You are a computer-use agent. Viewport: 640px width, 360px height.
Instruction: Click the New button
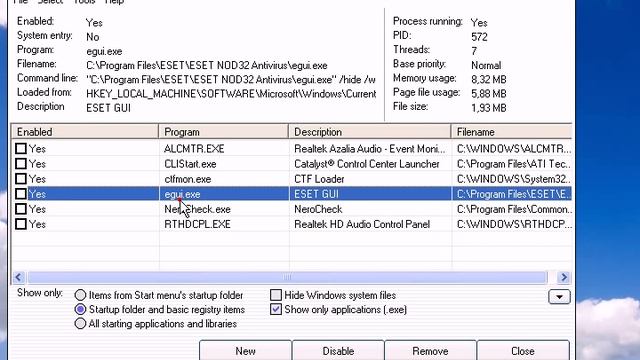tap(245, 351)
